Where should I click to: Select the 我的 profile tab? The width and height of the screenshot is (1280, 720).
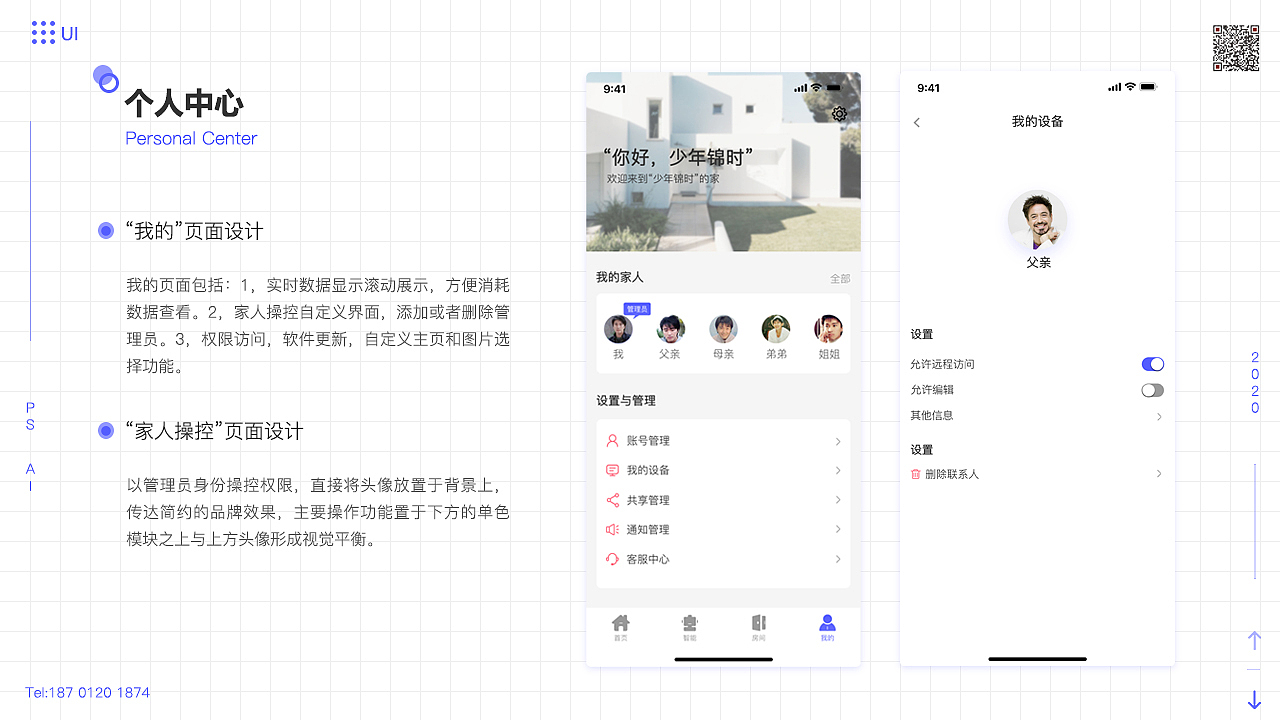827,628
